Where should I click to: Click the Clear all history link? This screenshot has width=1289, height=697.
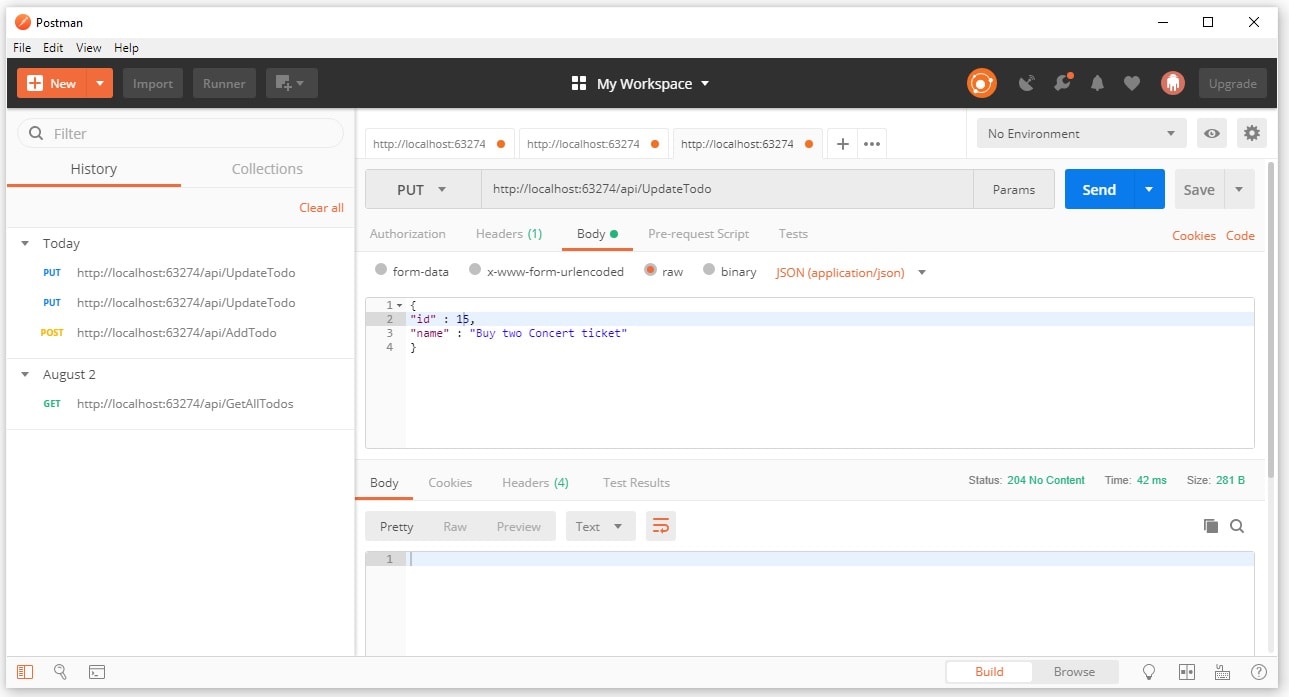[x=321, y=208]
